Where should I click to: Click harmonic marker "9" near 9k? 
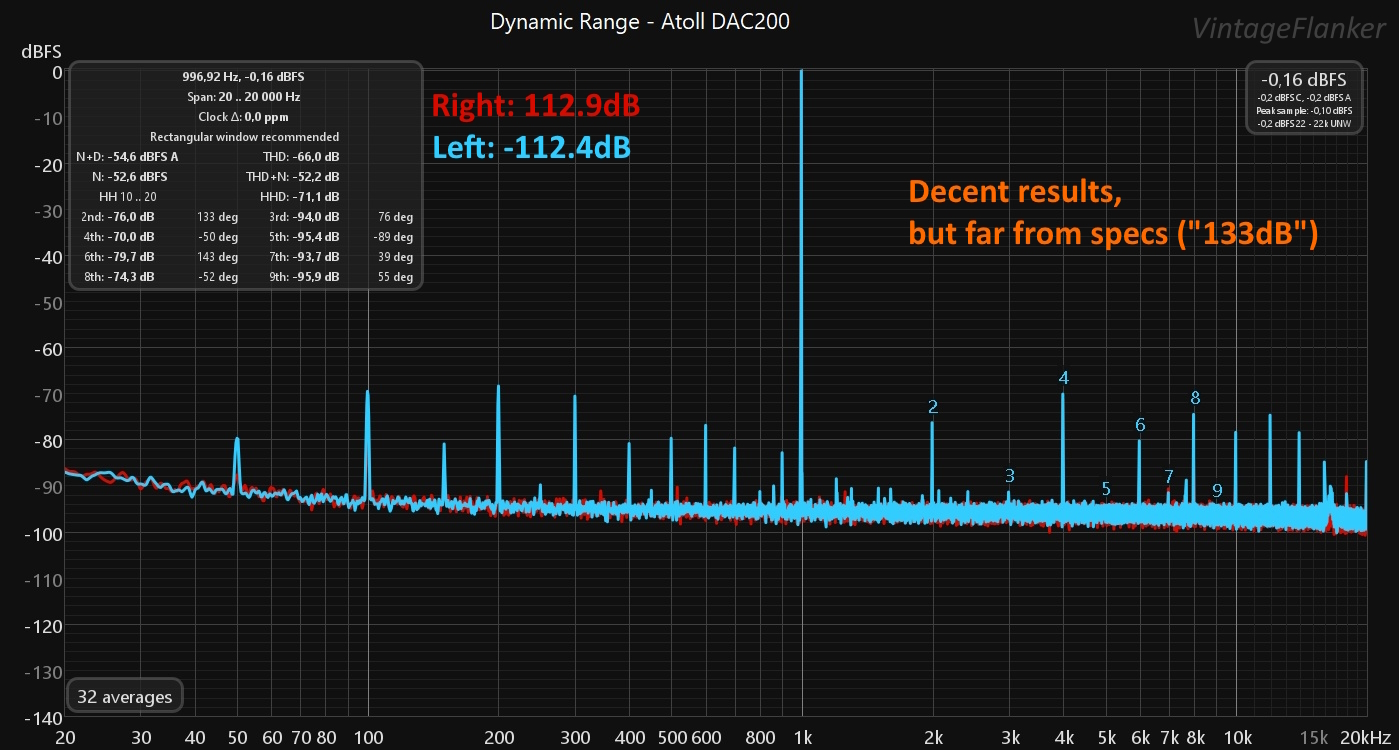[x=1217, y=490]
